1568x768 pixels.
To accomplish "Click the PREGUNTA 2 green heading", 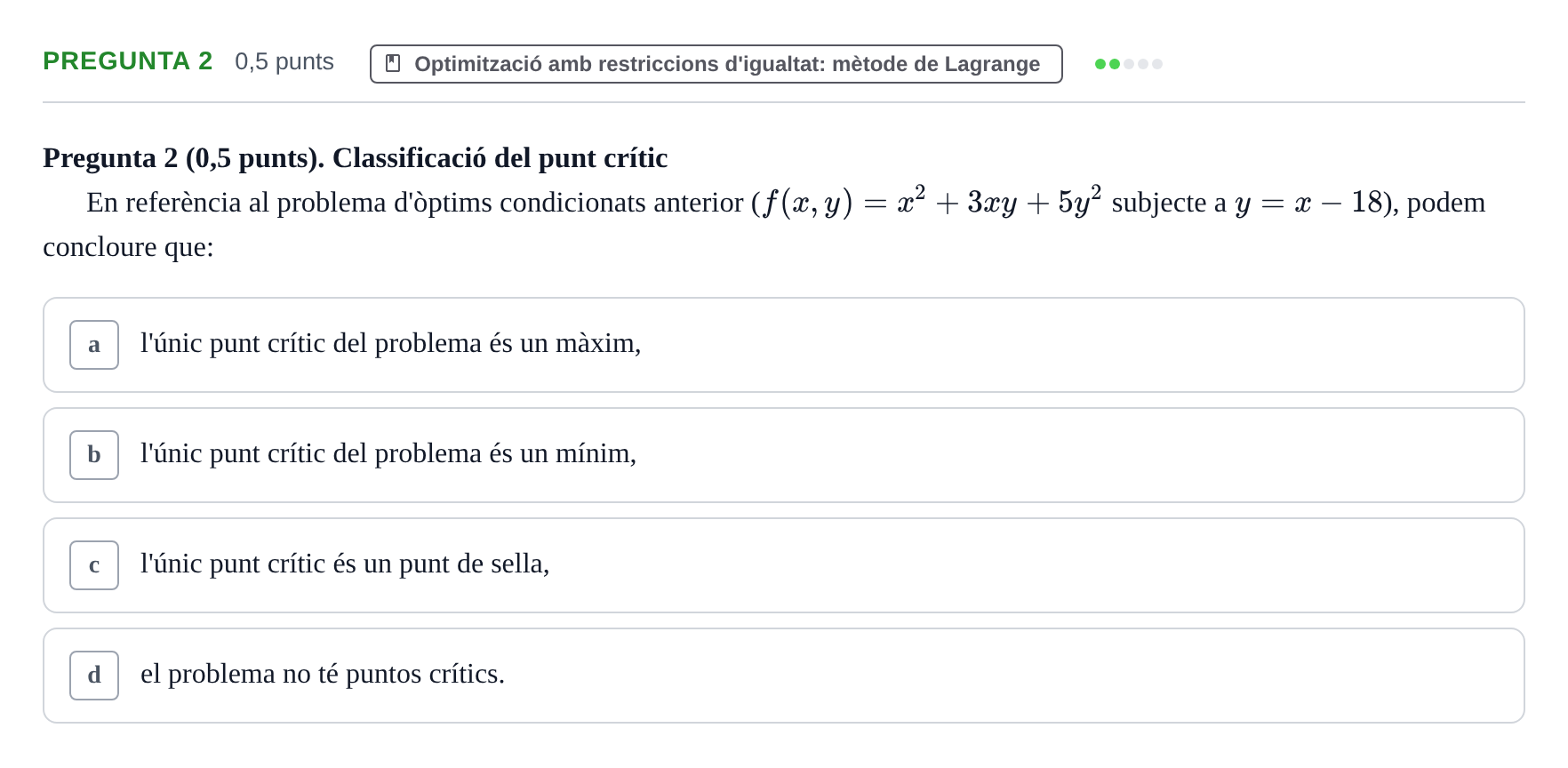I will tap(128, 60).
